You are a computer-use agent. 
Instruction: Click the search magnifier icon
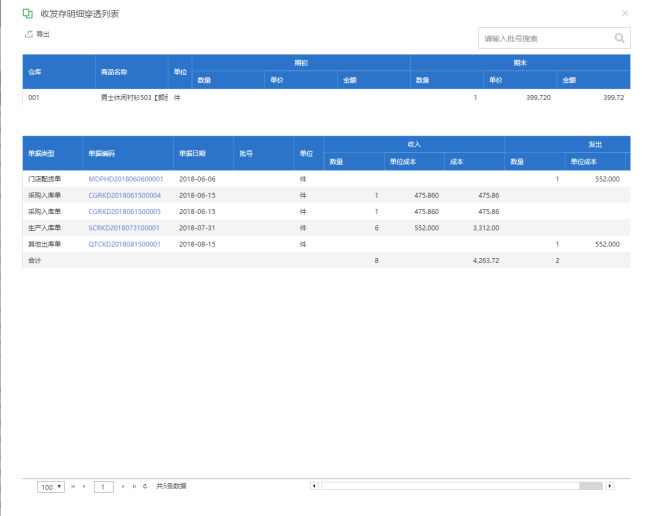[x=619, y=38]
